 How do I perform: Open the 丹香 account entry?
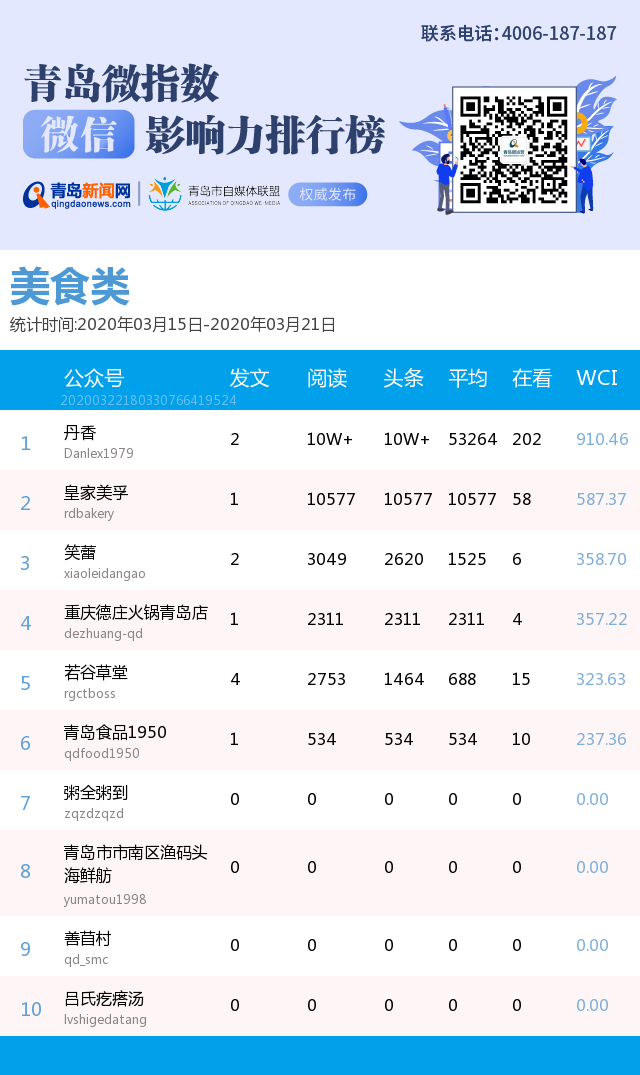coord(80,433)
